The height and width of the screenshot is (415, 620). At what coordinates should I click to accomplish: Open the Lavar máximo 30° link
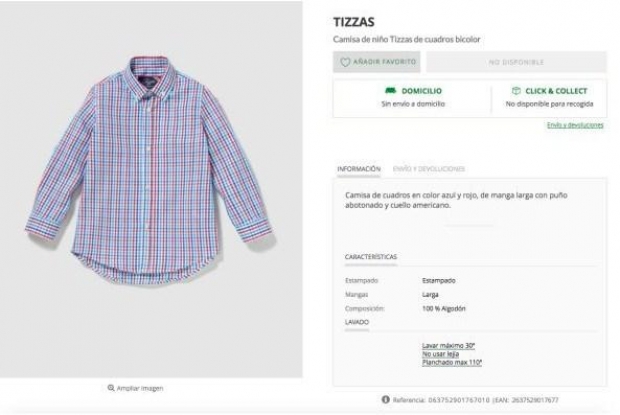pyautogui.click(x=451, y=345)
